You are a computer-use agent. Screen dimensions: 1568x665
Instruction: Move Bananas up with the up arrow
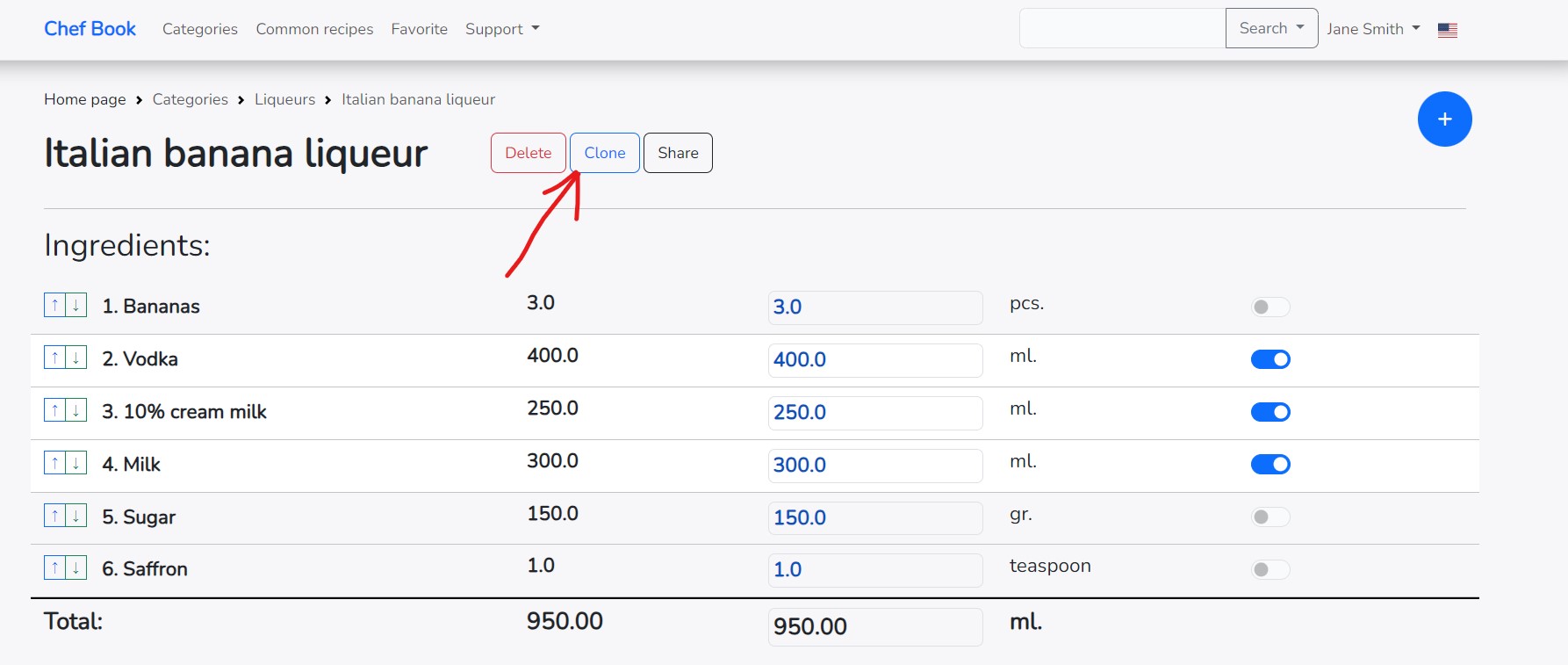tap(54, 306)
